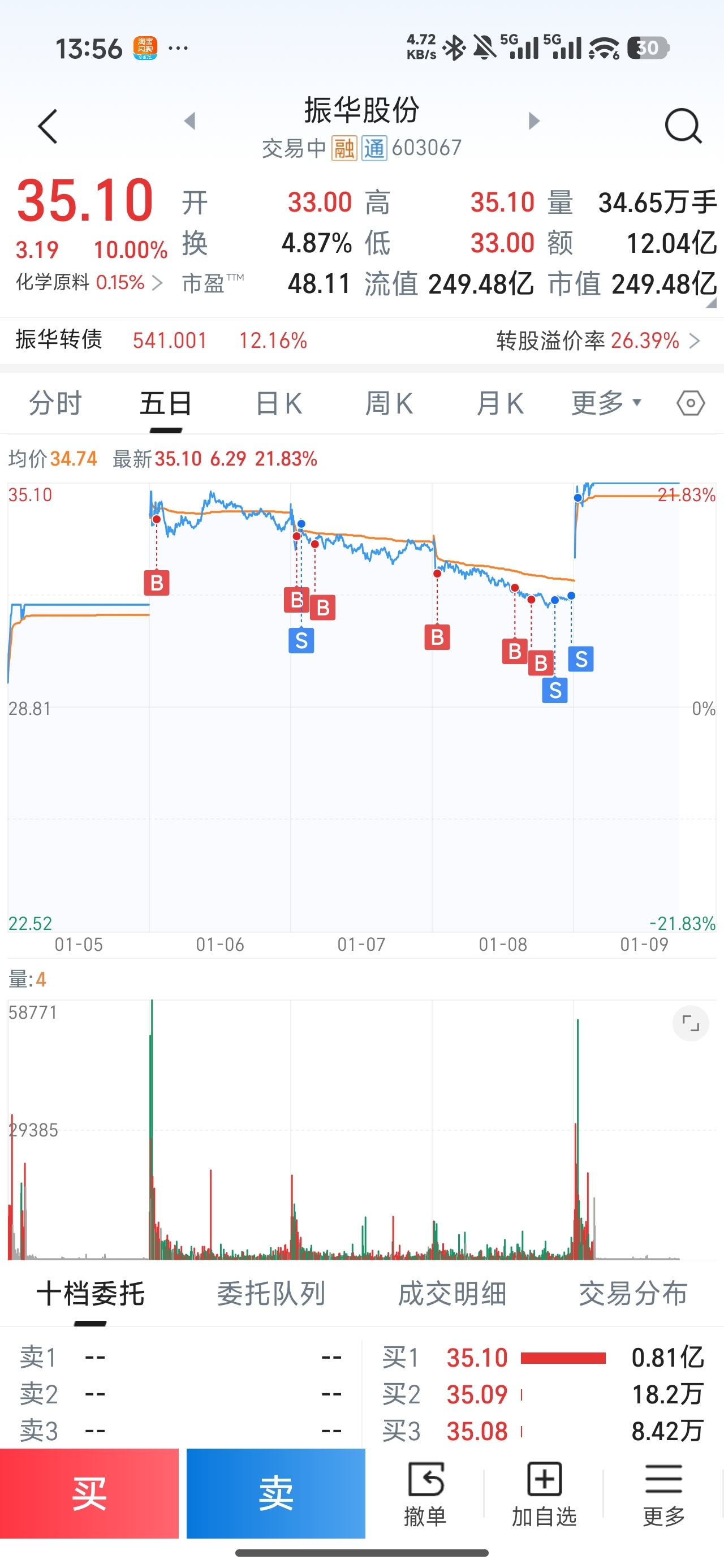The width and height of the screenshot is (724, 1568).
Task: Add stock to watchlist with 加自选
Action: point(544,1493)
